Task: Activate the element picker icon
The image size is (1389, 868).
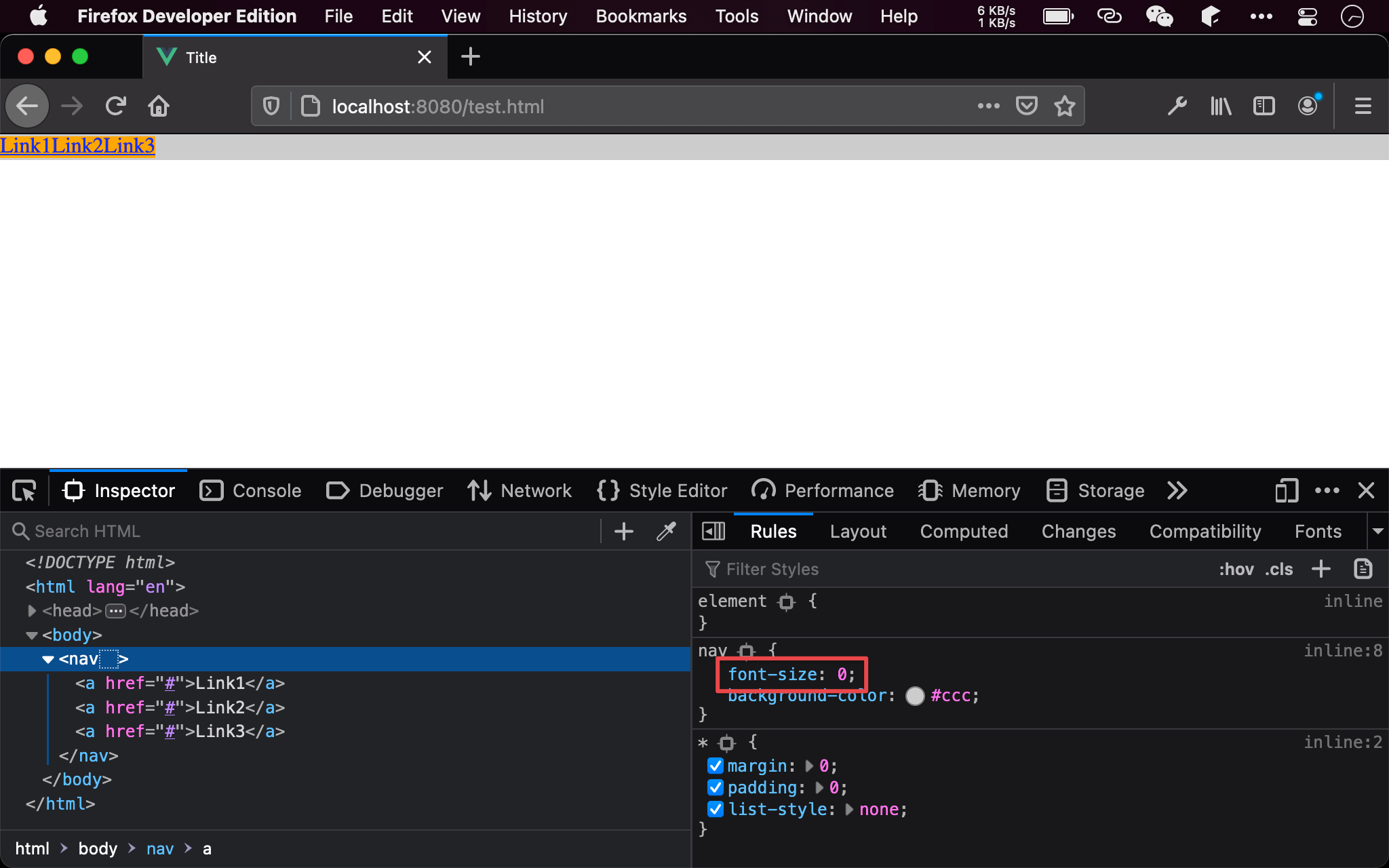Action: pyautogui.click(x=24, y=490)
